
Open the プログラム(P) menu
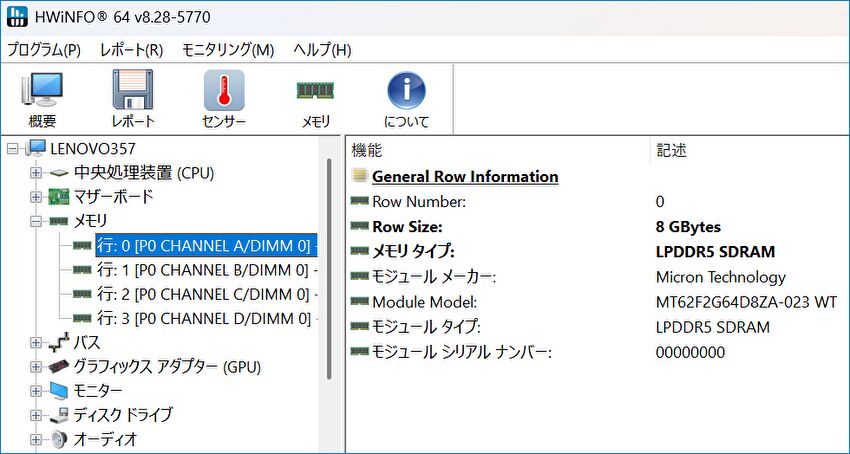(x=44, y=50)
